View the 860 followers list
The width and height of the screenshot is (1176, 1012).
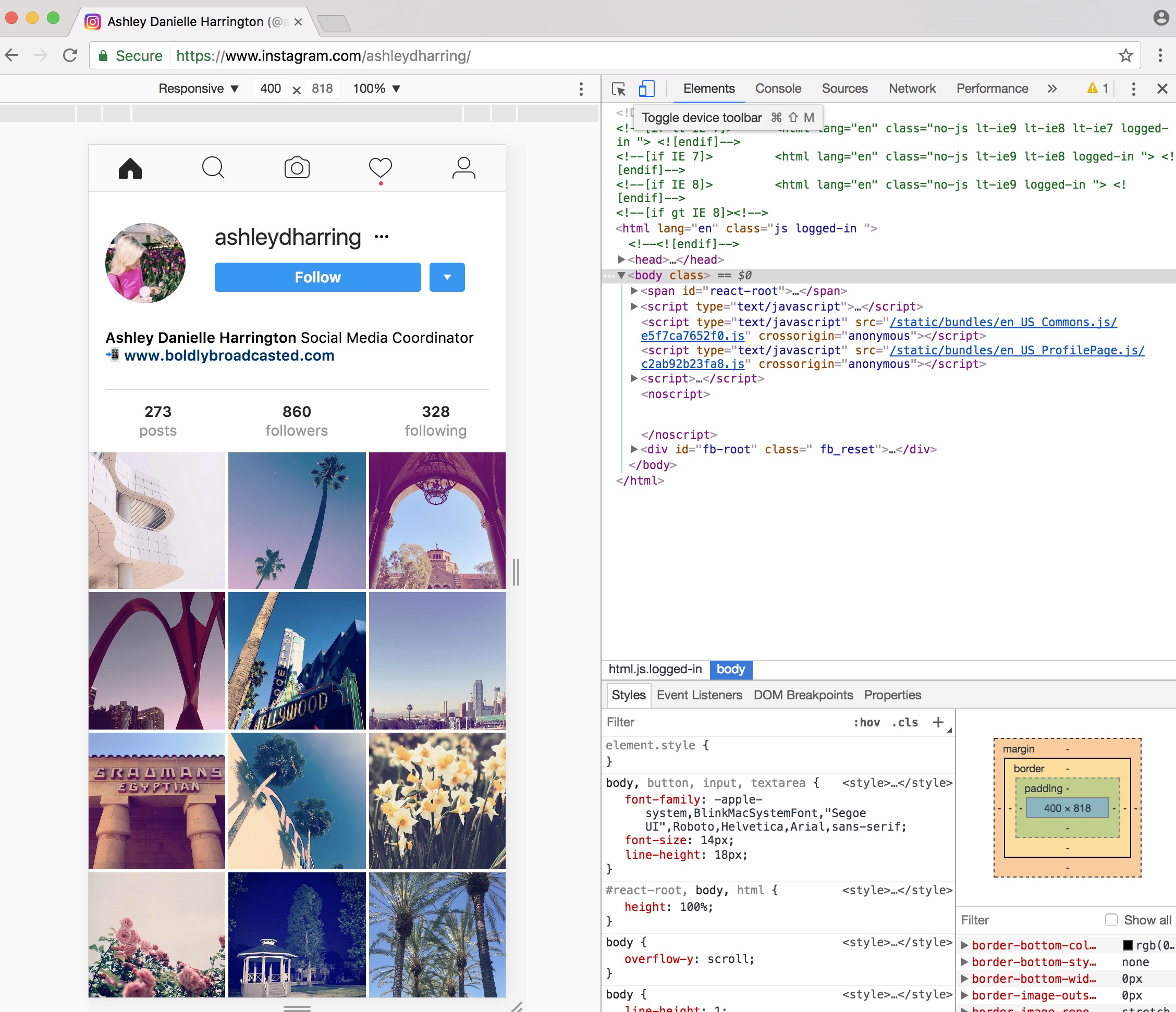pos(297,421)
